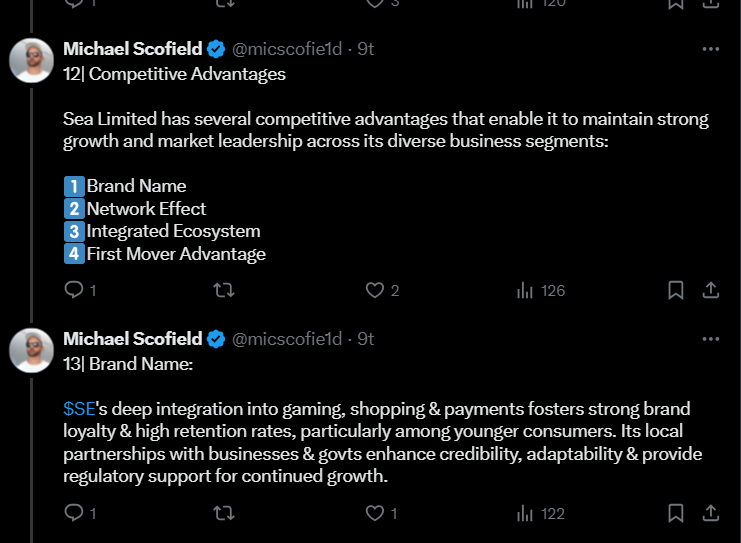This screenshot has height=543, width=741.
Task: Share the Competitive Advantages tweet
Action: coord(711,290)
